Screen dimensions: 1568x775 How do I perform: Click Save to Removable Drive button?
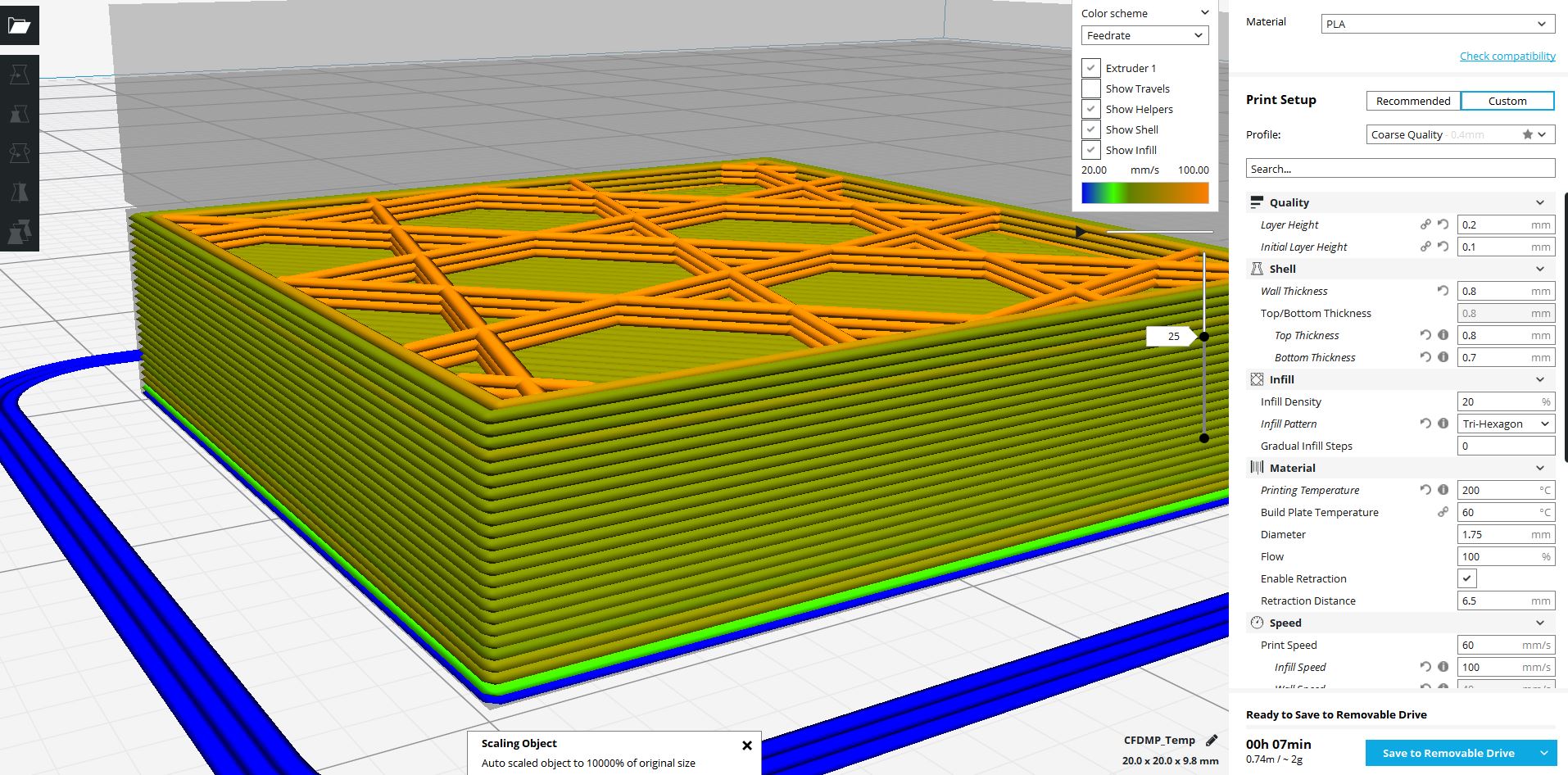(1448, 753)
